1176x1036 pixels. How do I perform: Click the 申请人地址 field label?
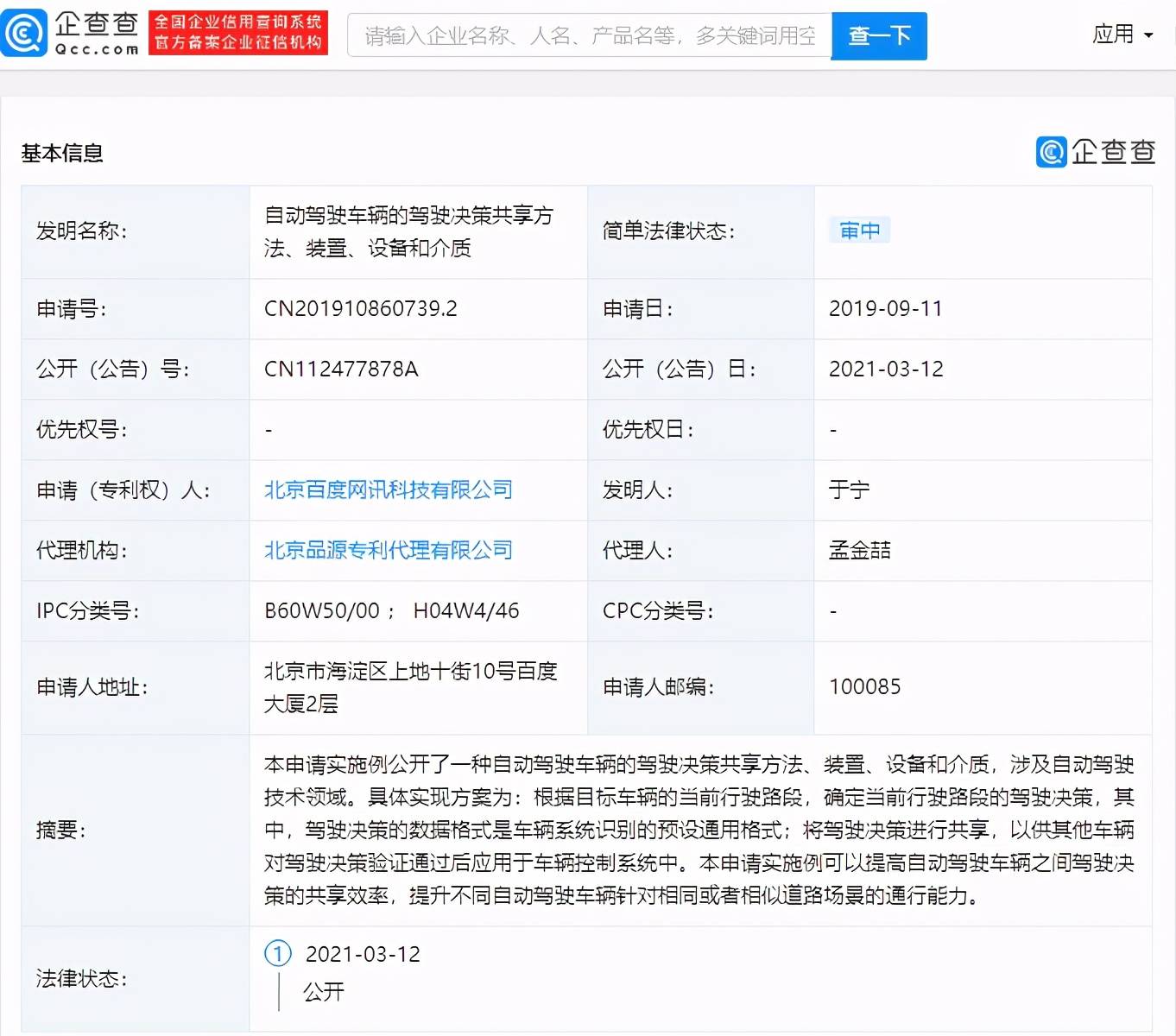pyautogui.click(x=92, y=687)
